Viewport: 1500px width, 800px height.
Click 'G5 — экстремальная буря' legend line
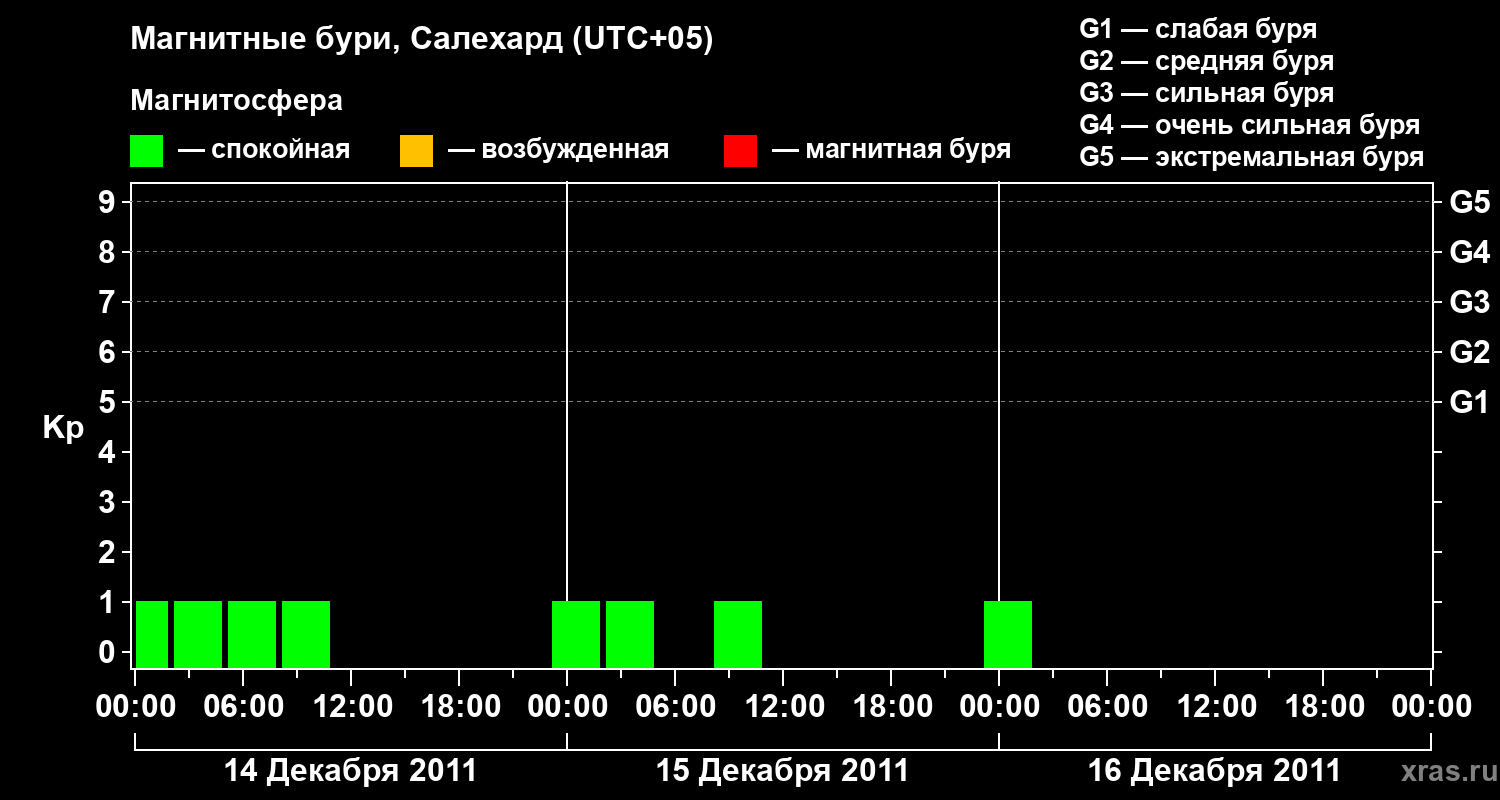pyautogui.click(x=1252, y=157)
